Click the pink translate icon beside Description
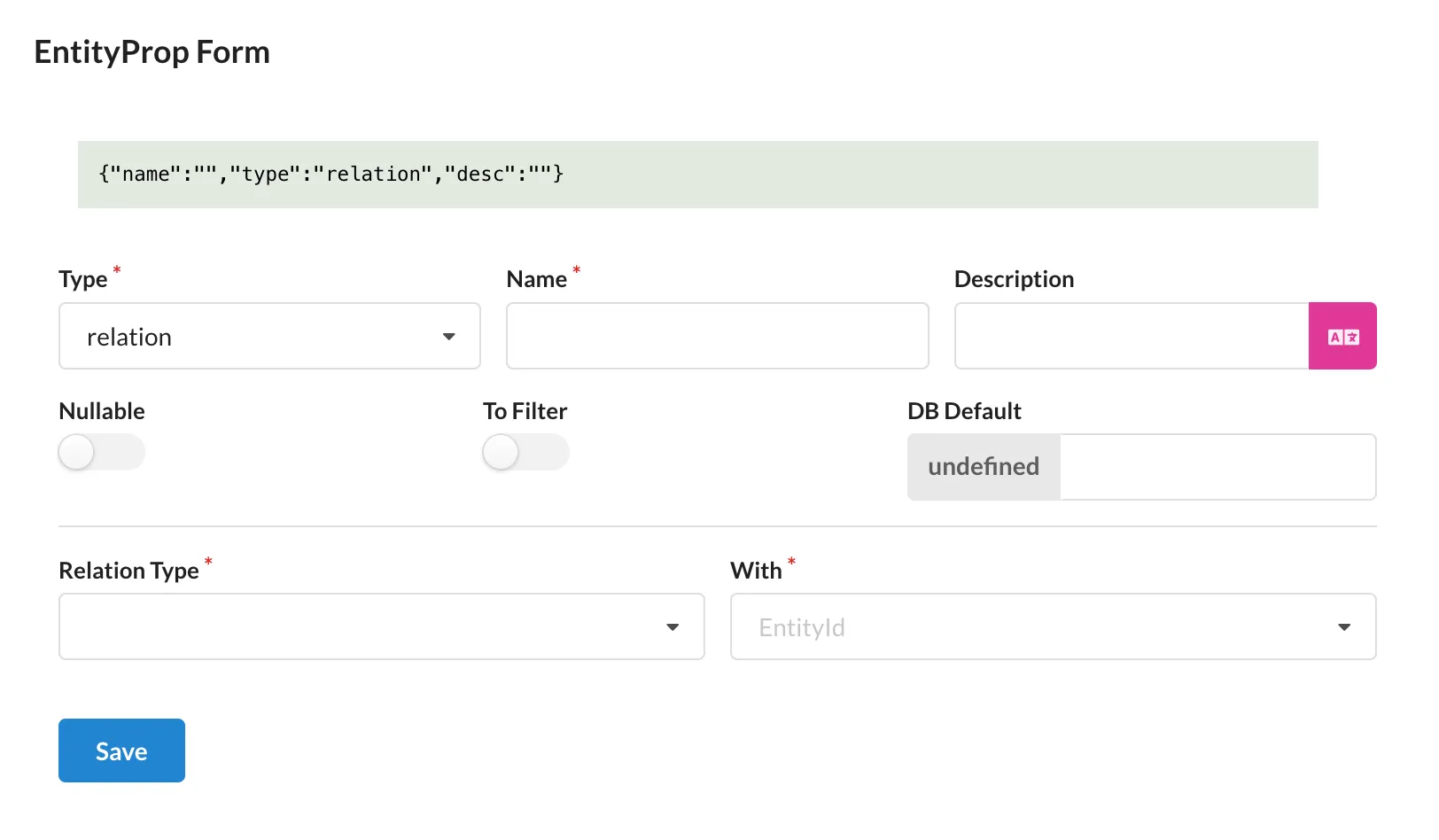This screenshot has height=840, width=1439. click(x=1342, y=336)
